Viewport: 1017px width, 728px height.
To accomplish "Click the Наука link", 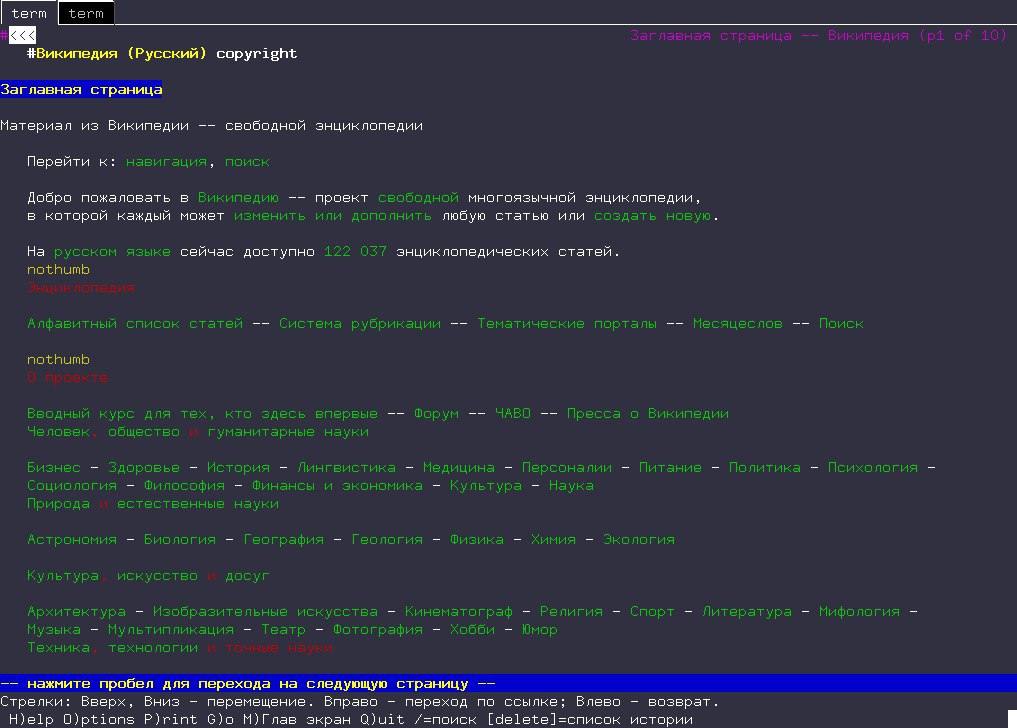I will [571, 485].
